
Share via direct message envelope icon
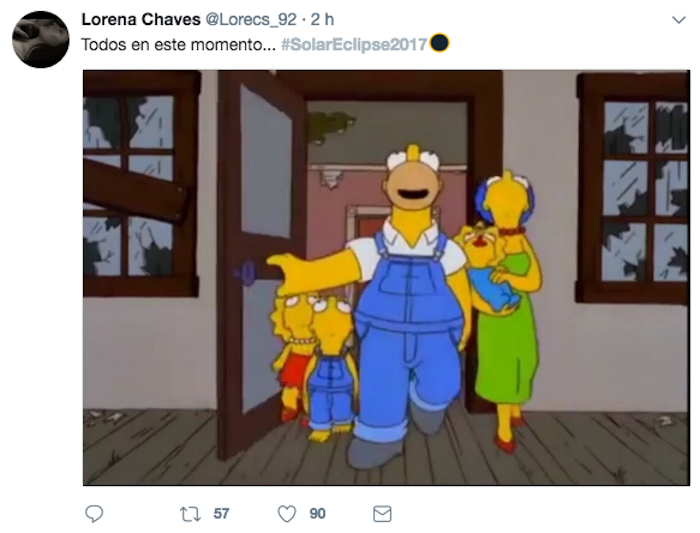[x=382, y=514]
